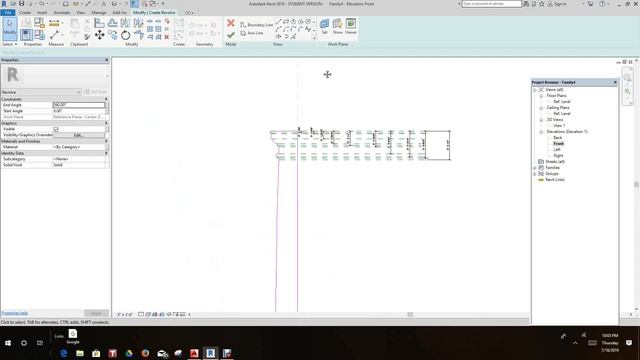Click the Properties palette icon in ribbon
Viewport: 640px width, 360px height.
(x=26, y=35)
